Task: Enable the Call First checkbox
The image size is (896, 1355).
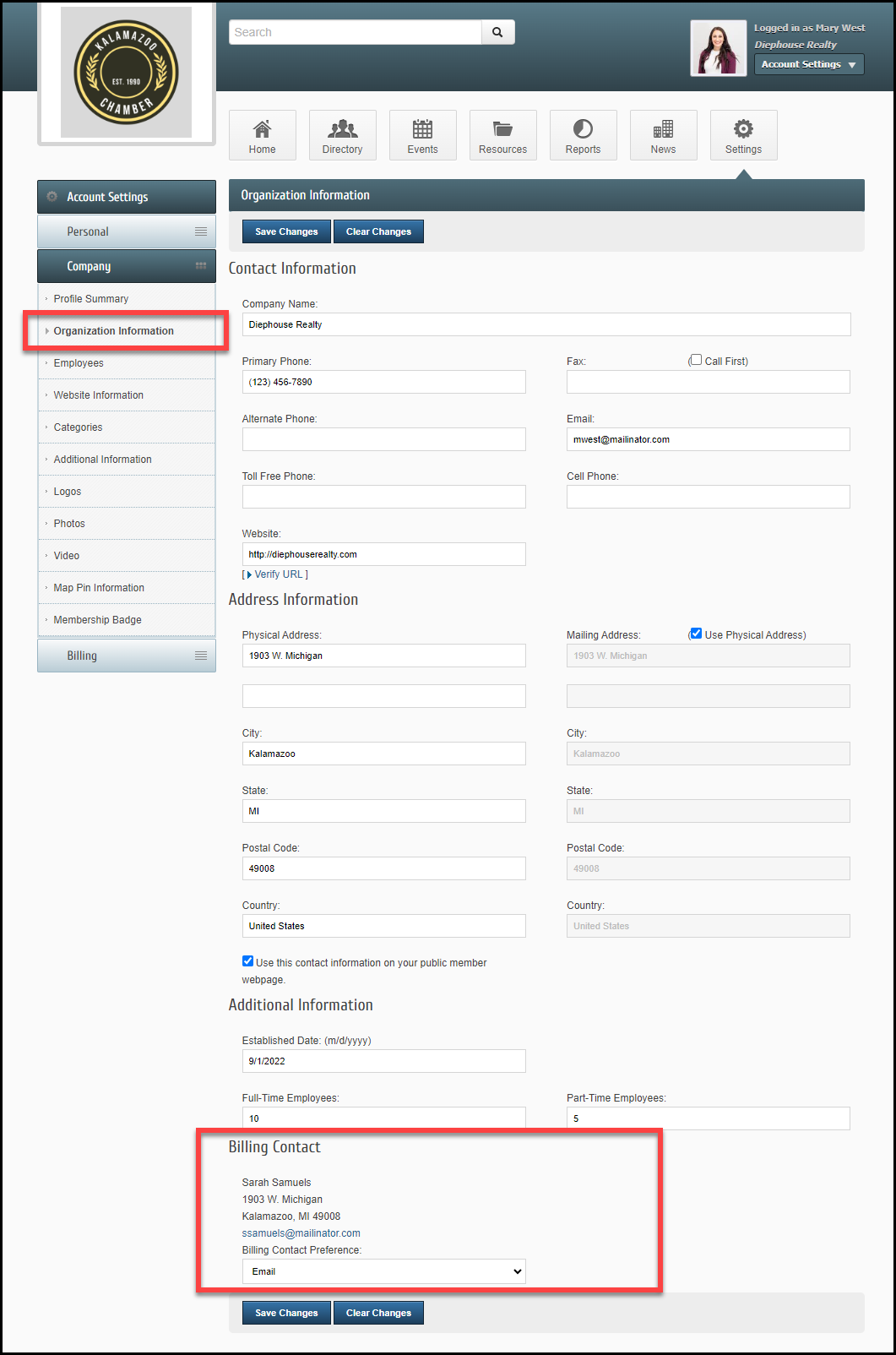Action: pos(696,360)
